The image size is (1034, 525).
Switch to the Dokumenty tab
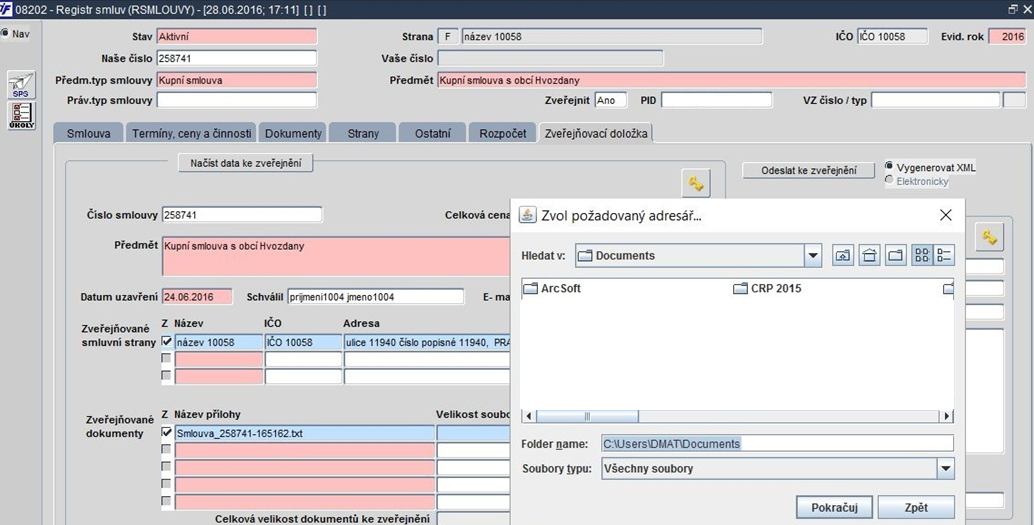(293, 133)
